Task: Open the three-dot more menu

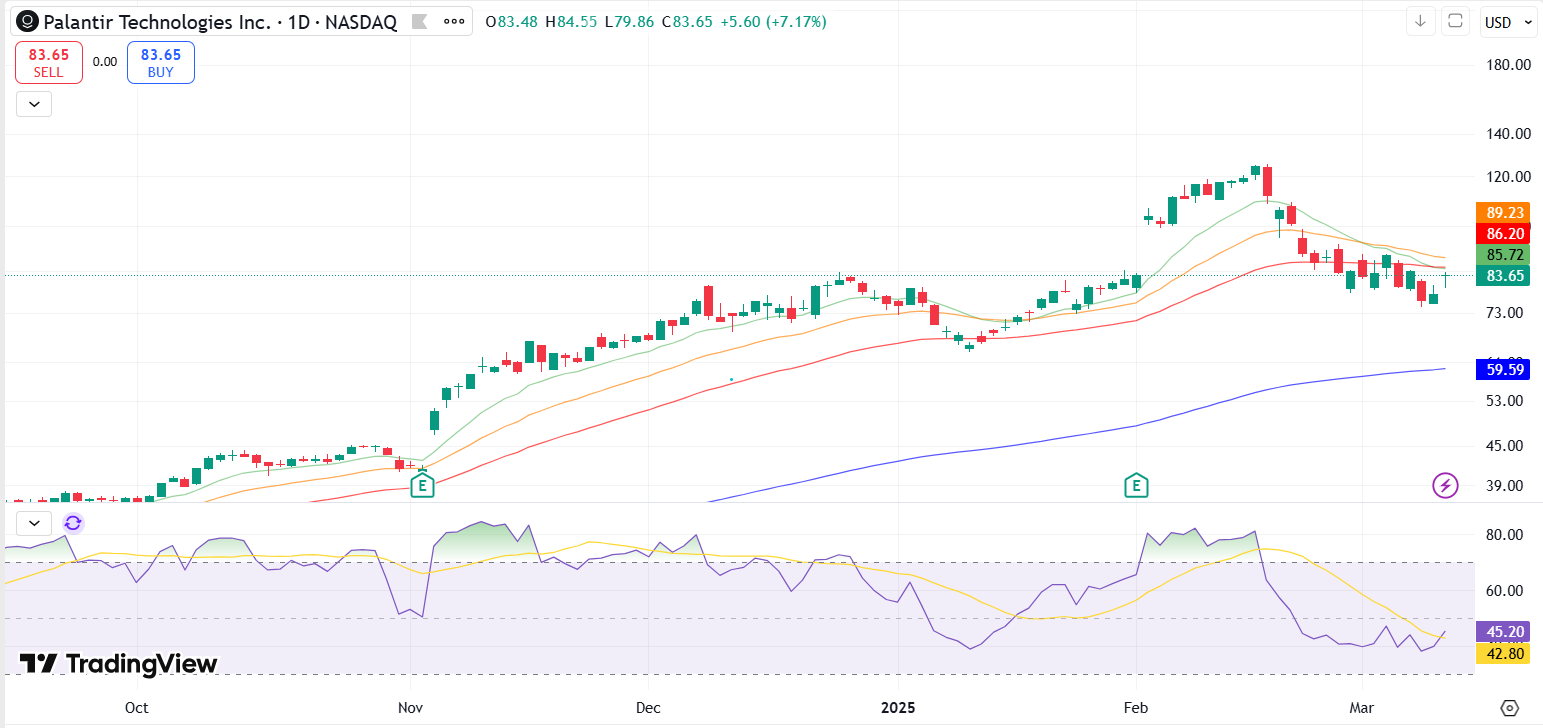Action: point(453,21)
